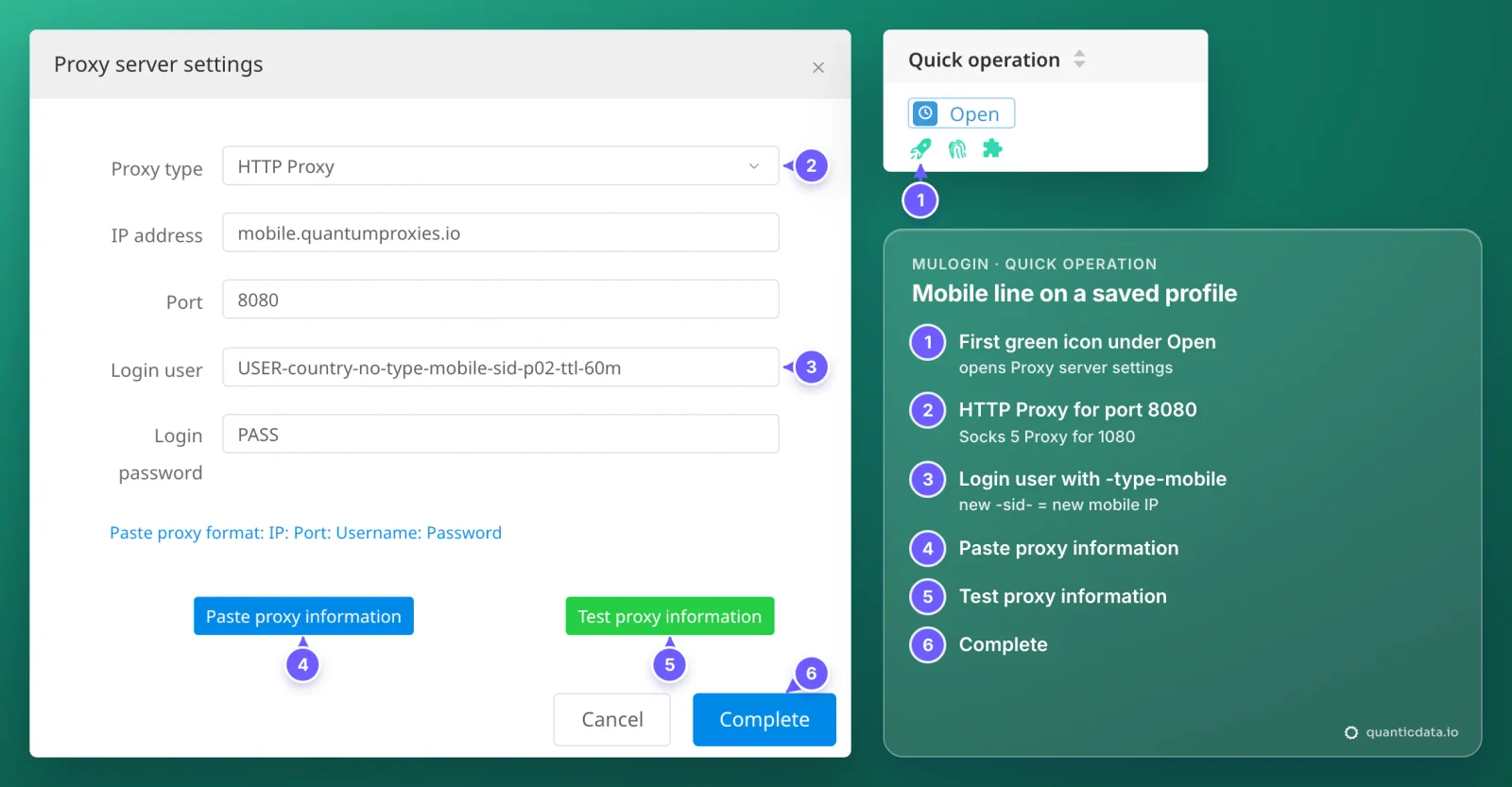
Task: Click the Test proxy information button
Action: pos(670,616)
